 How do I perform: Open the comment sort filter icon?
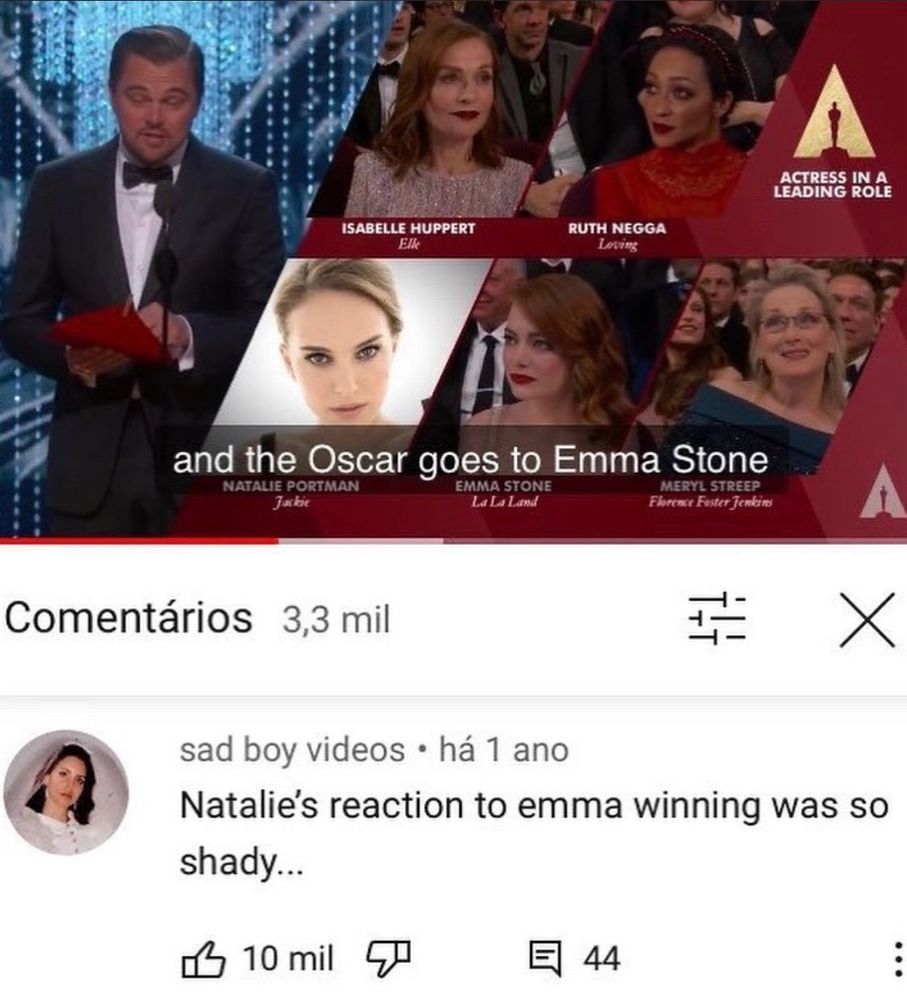pyautogui.click(x=717, y=619)
